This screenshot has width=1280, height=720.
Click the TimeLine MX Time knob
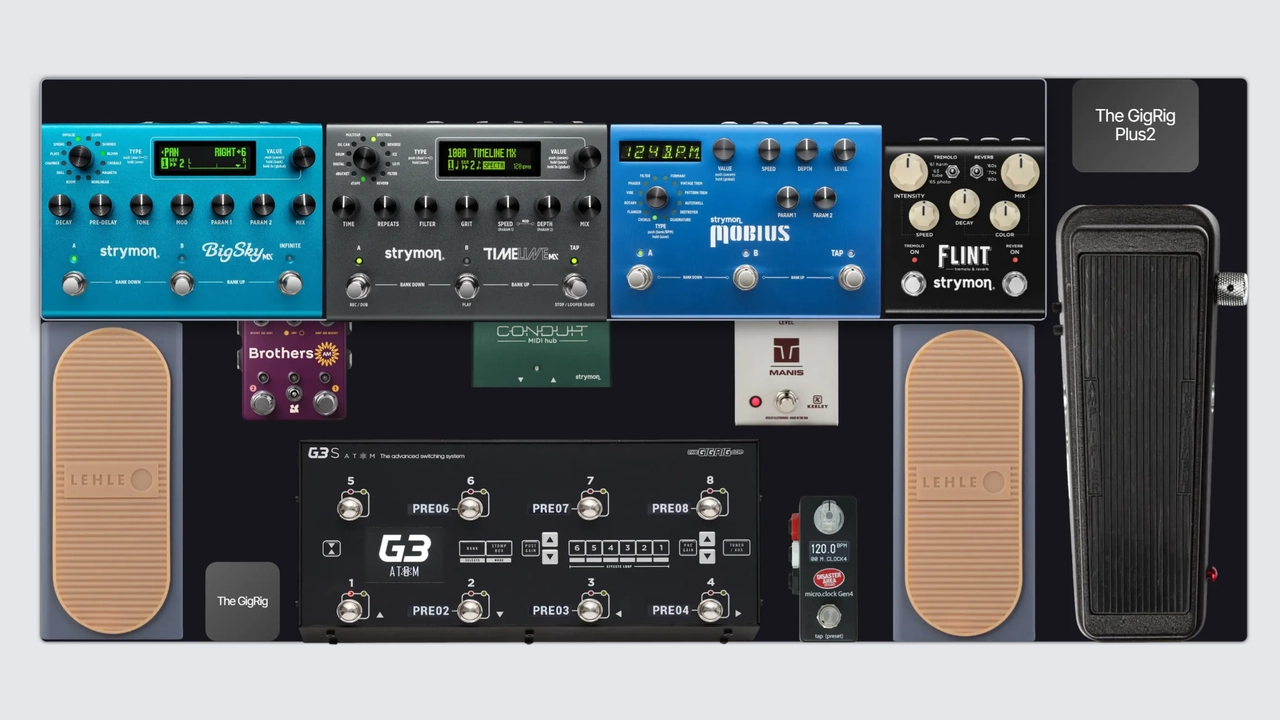pyautogui.click(x=345, y=206)
